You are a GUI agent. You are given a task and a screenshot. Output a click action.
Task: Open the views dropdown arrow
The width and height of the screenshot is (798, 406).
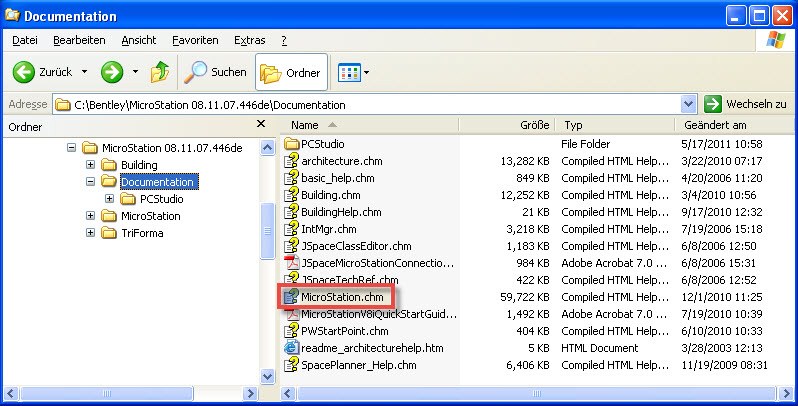point(366,73)
